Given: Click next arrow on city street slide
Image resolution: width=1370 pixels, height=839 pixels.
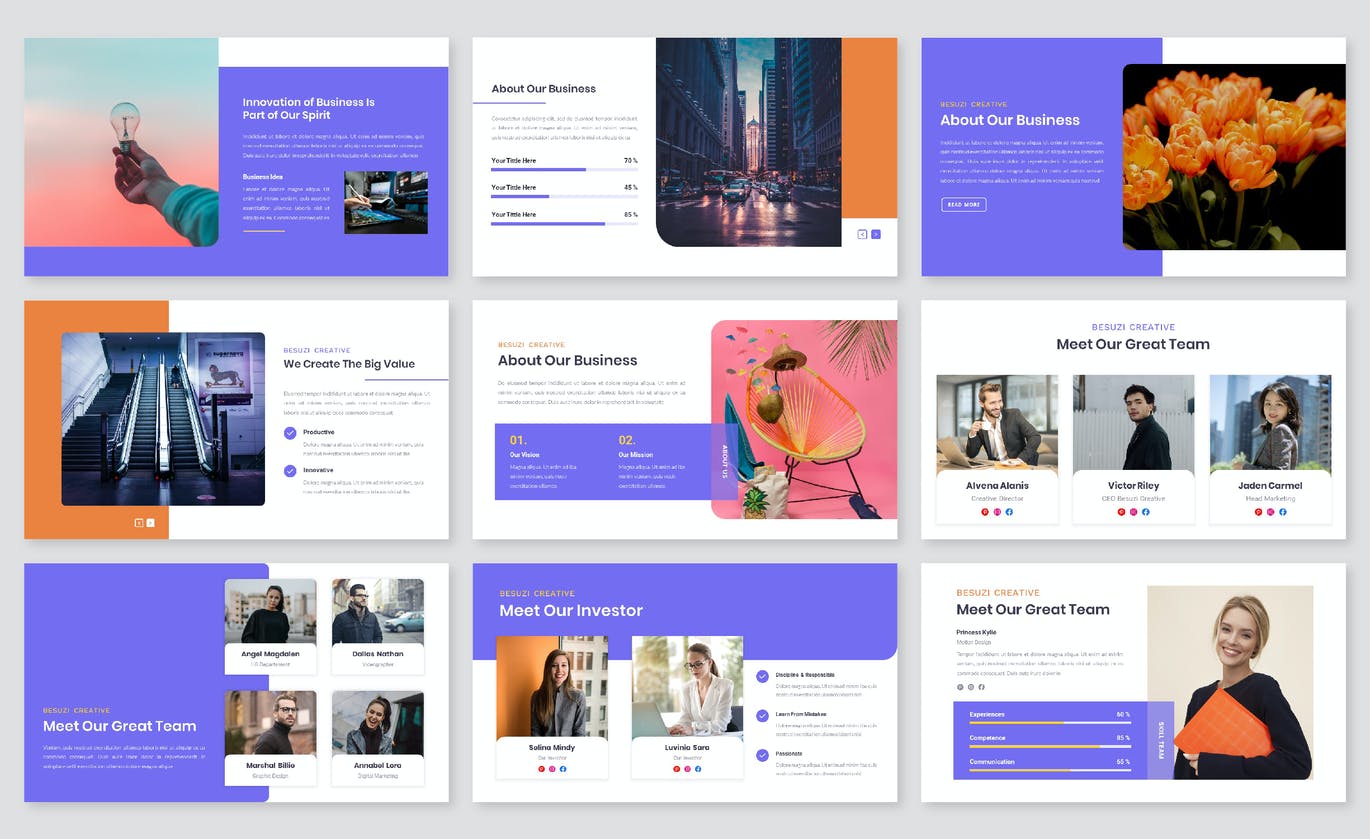Looking at the screenshot, I should (x=876, y=234).
